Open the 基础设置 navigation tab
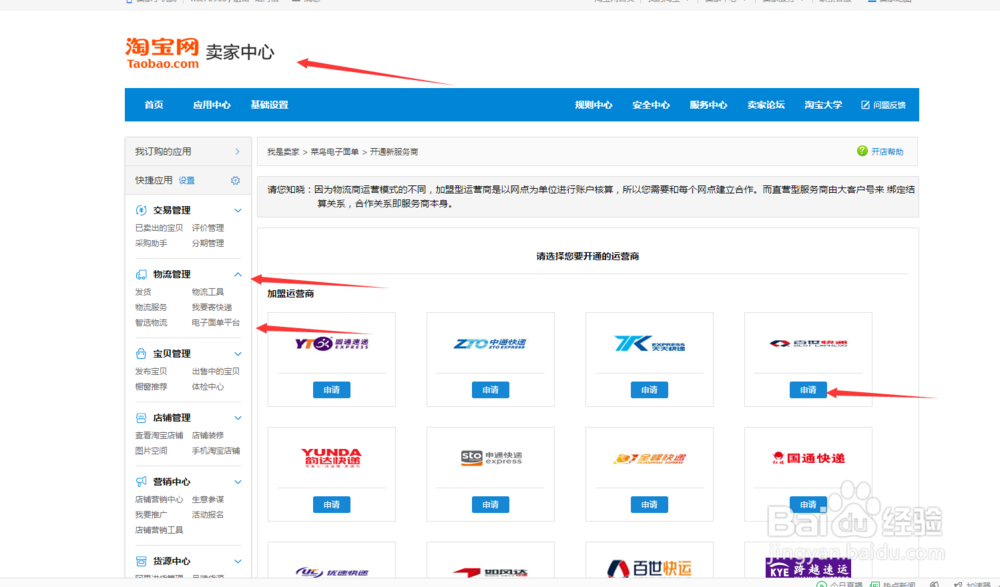This screenshot has width=1000, height=587. 269,105
